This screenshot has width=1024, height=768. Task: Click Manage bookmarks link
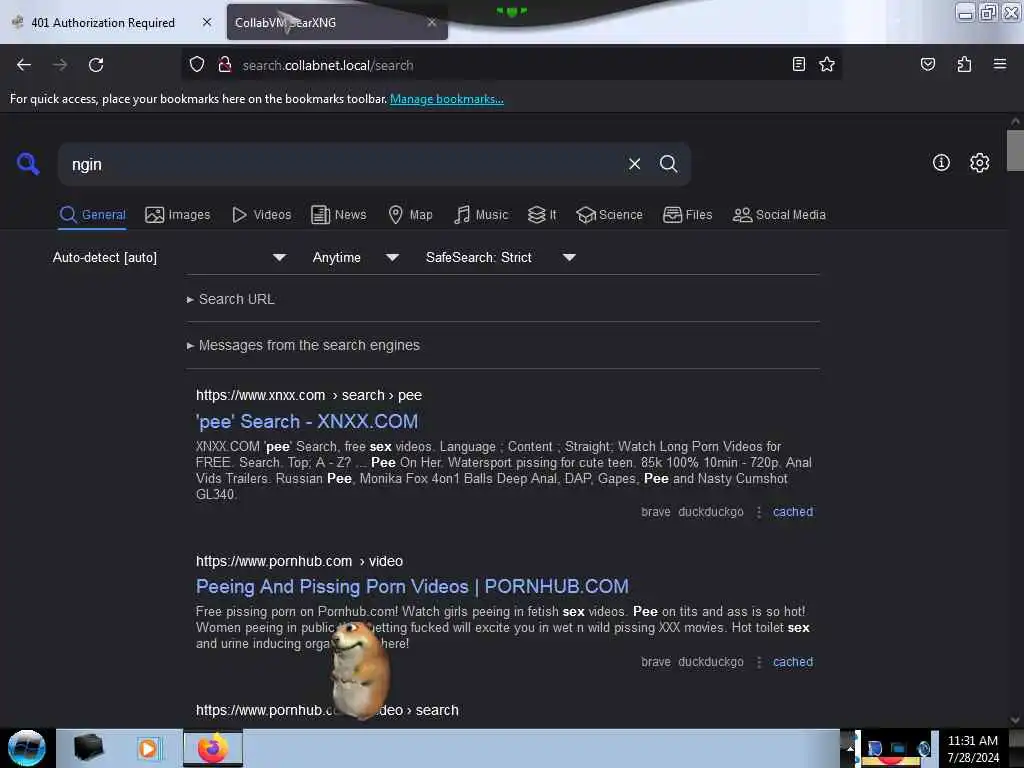447,99
